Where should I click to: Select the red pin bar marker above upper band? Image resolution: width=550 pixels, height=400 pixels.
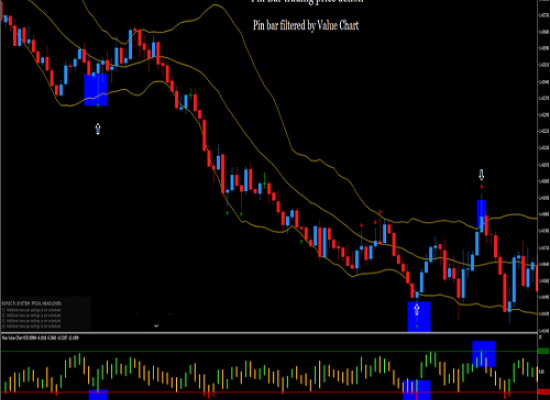pos(380,212)
